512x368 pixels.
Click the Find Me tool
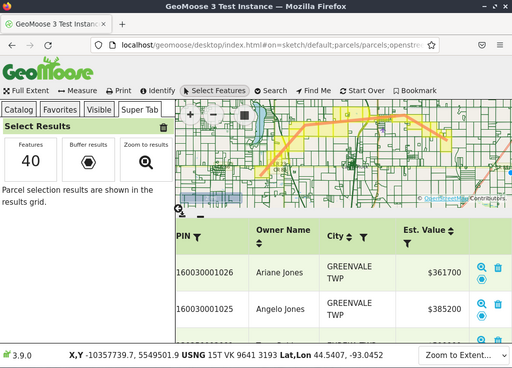pos(313,91)
